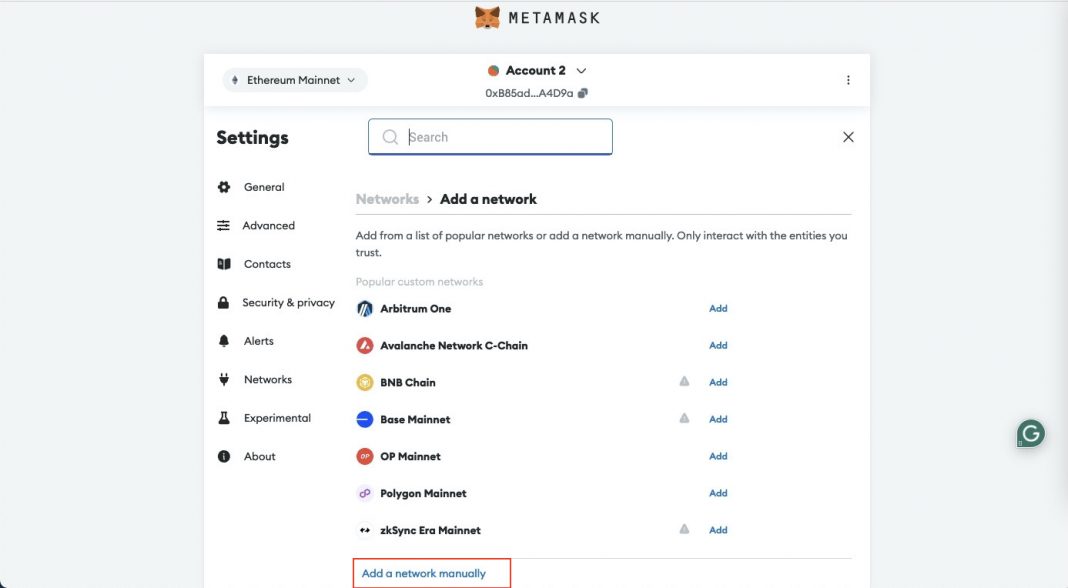Image resolution: width=1068 pixels, height=588 pixels.
Task: Open the Contacts book icon
Action: 223,263
